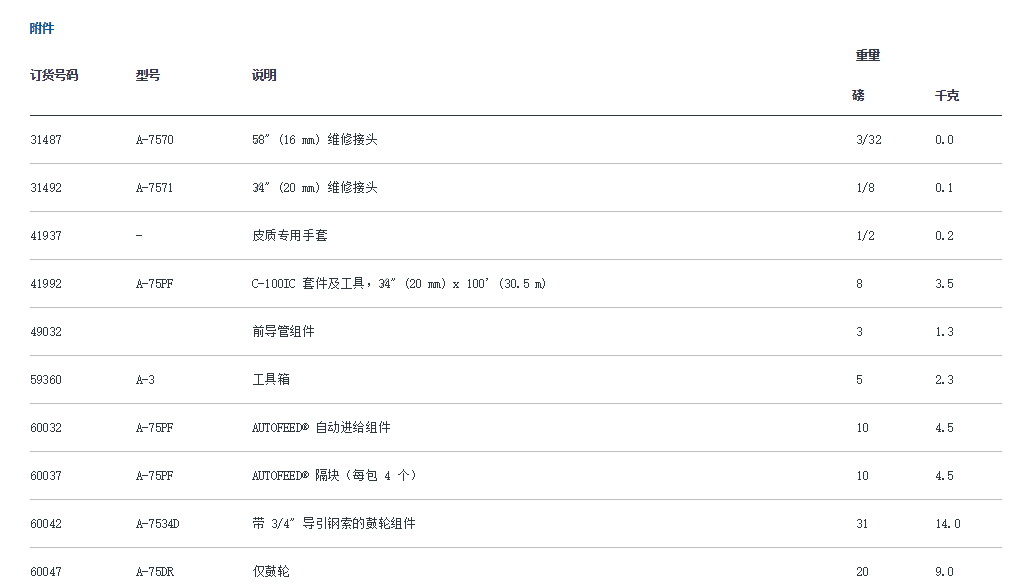
Task: Click the 磅 weight sub-header
Action: 858,96
